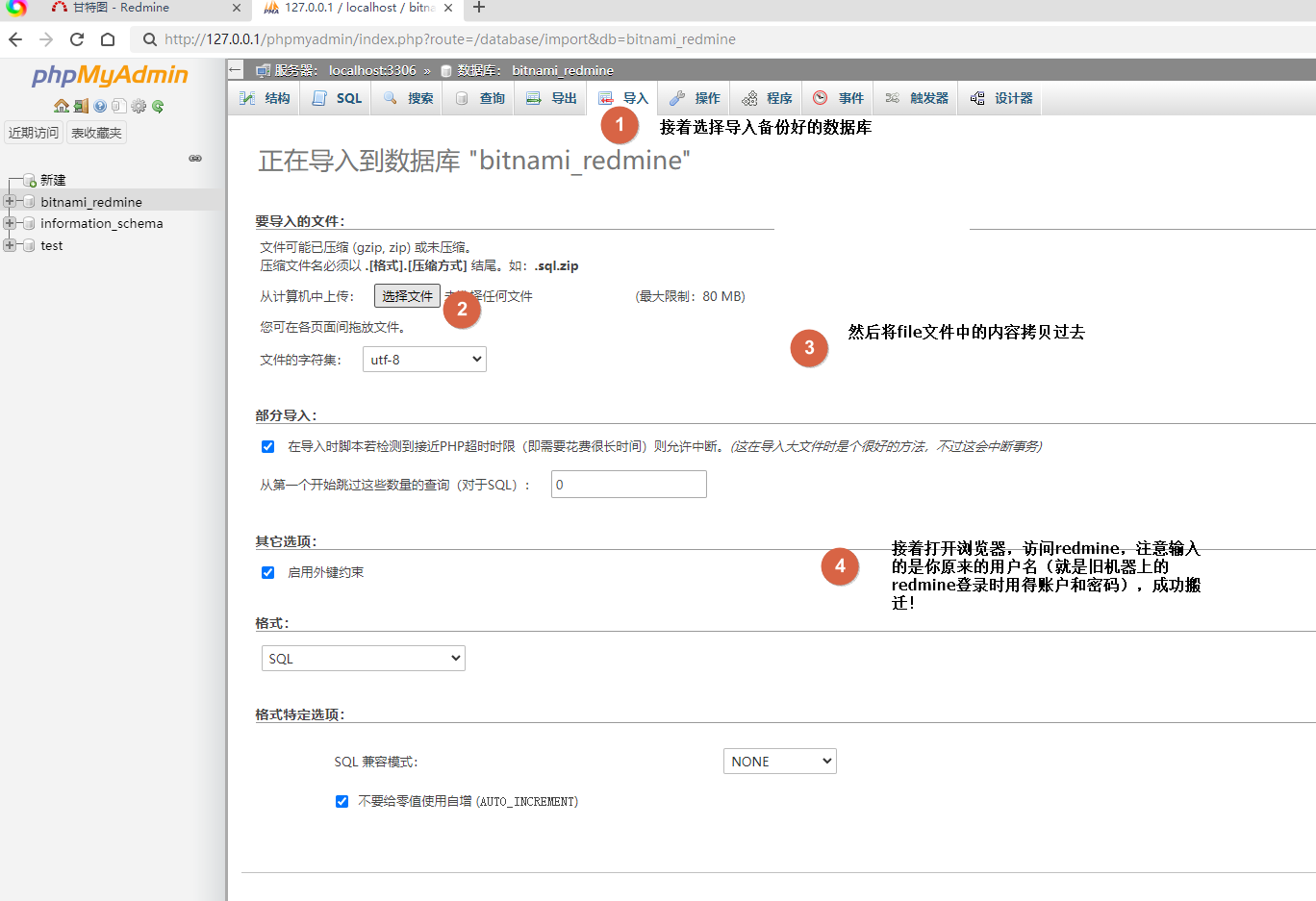Click the test database cylinder icon
Image resolution: width=1316 pixels, height=901 pixels.
point(29,245)
